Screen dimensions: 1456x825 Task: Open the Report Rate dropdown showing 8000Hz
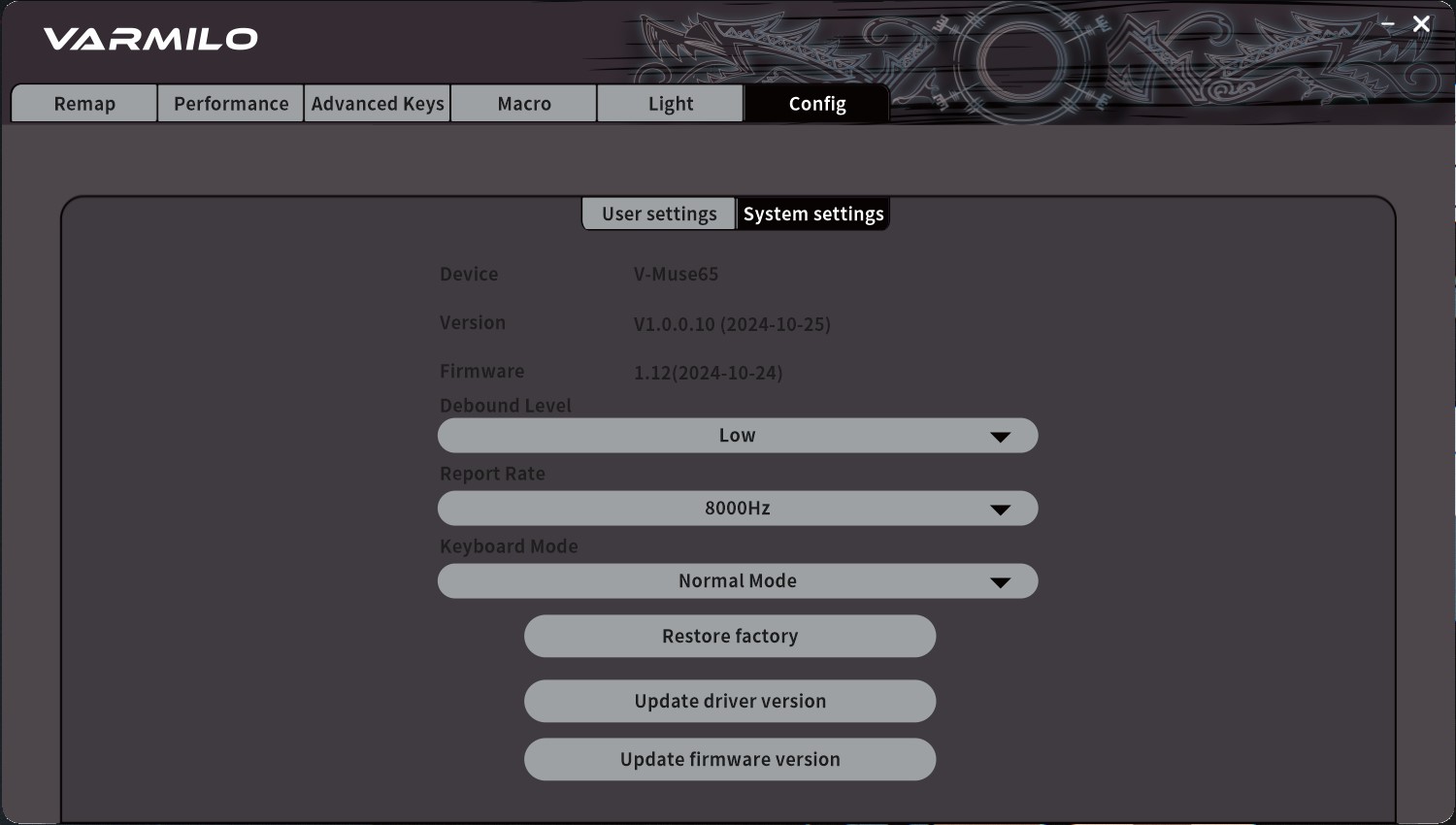pyautogui.click(x=738, y=509)
